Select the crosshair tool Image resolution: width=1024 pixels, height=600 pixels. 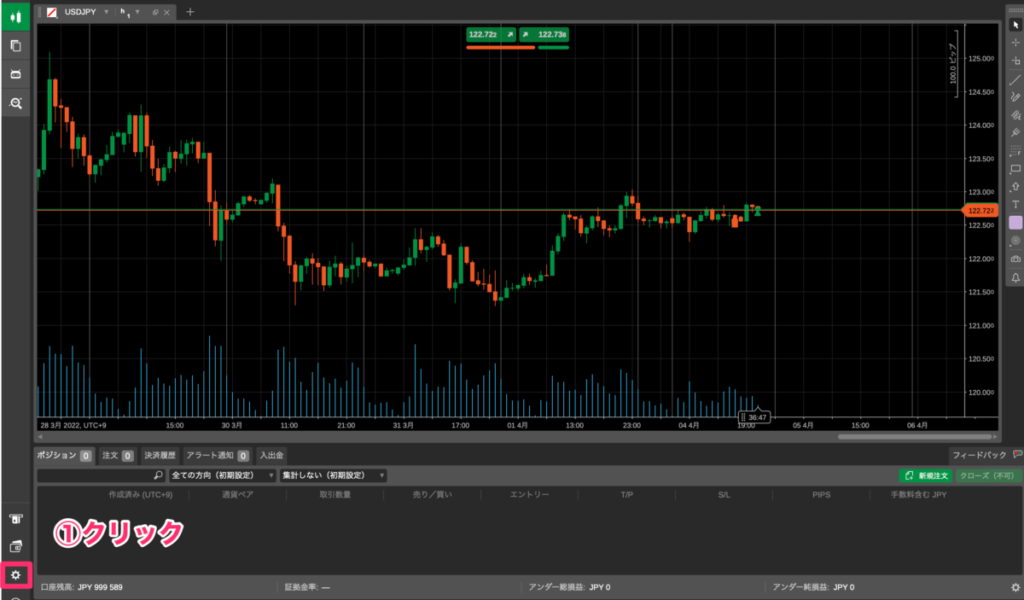1016,42
